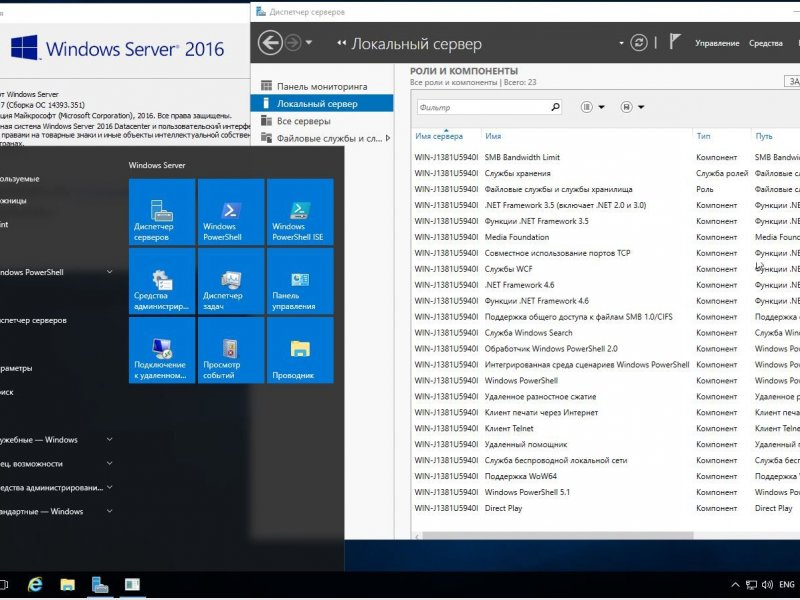Open the Средства администрирования tile
This screenshot has height=600, width=800.
coord(162,281)
